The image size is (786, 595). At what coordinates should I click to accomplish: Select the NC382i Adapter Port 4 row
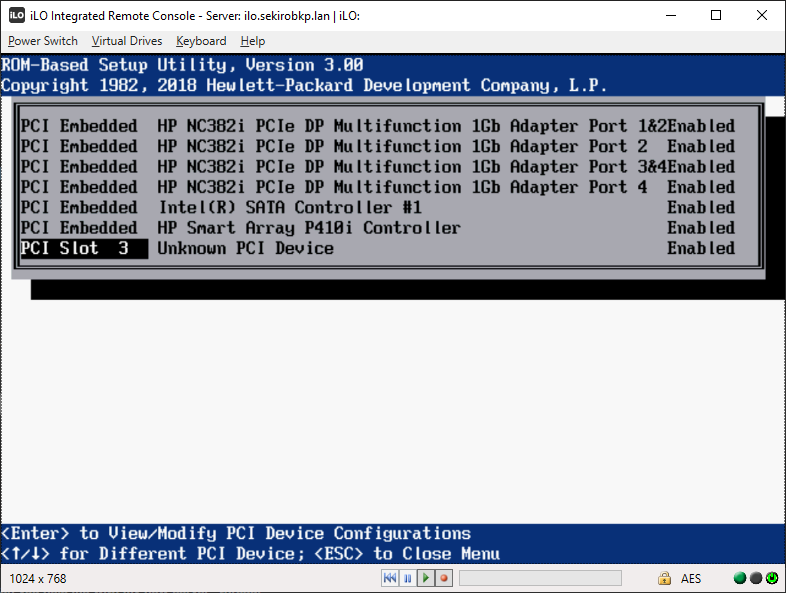377,187
